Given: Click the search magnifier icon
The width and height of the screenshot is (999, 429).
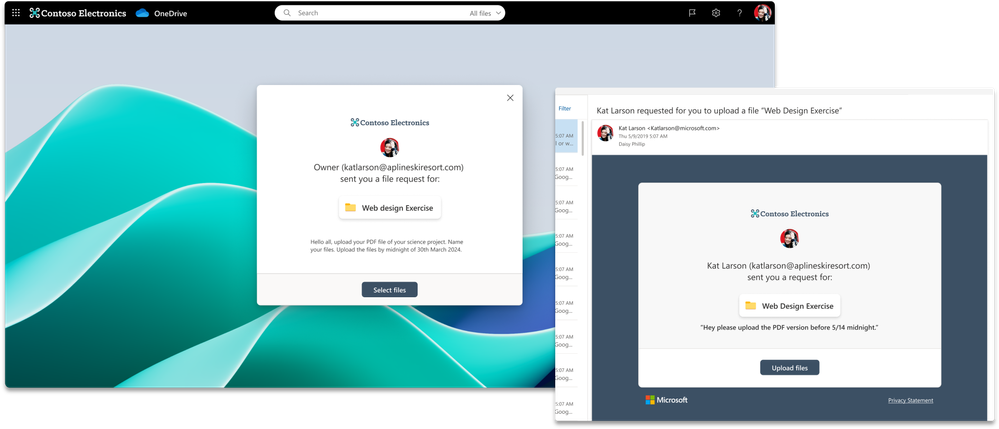Looking at the screenshot, I should (x=287, y=13).
